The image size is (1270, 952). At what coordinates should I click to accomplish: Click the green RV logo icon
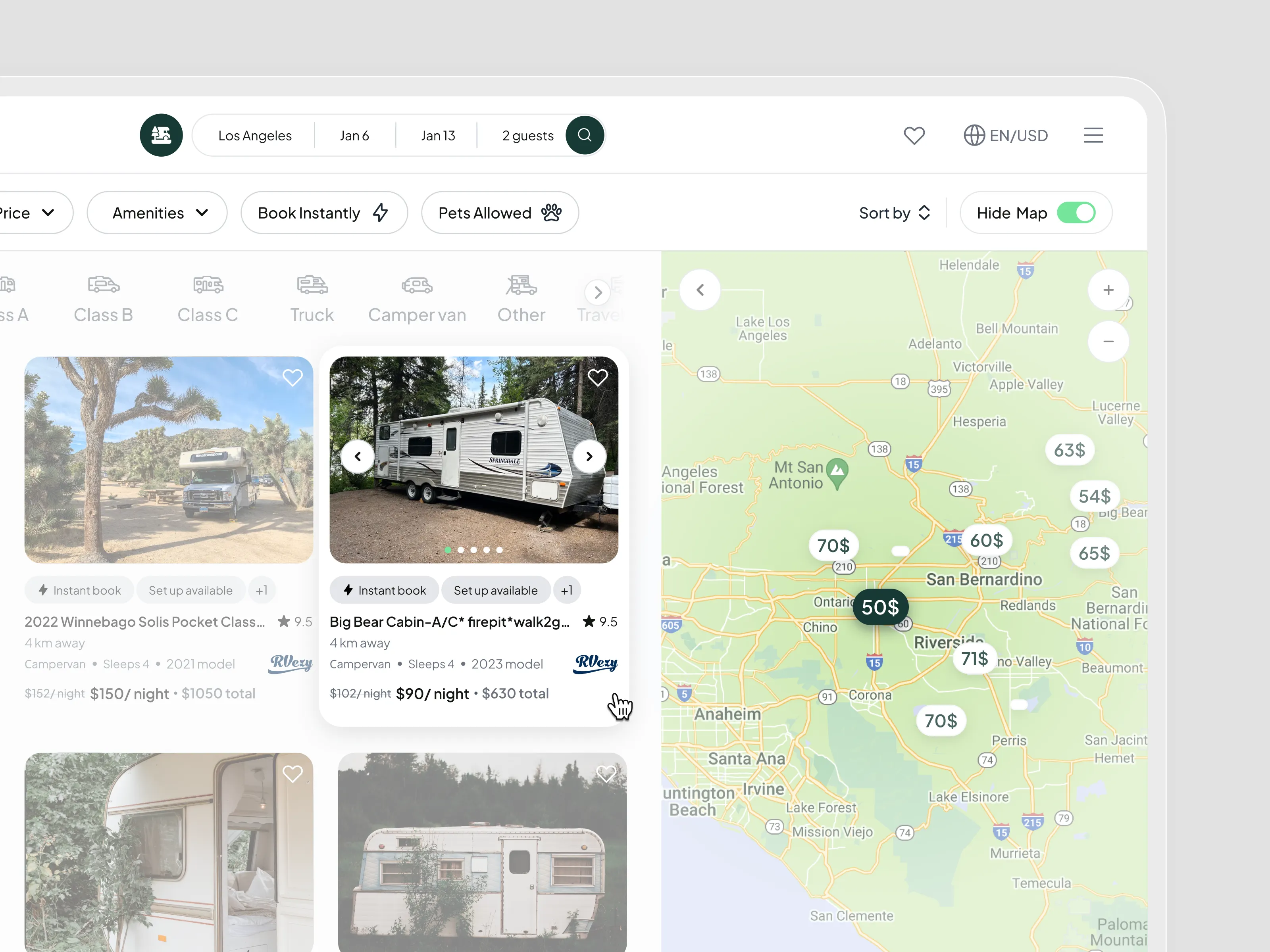[x=162, y=135]
